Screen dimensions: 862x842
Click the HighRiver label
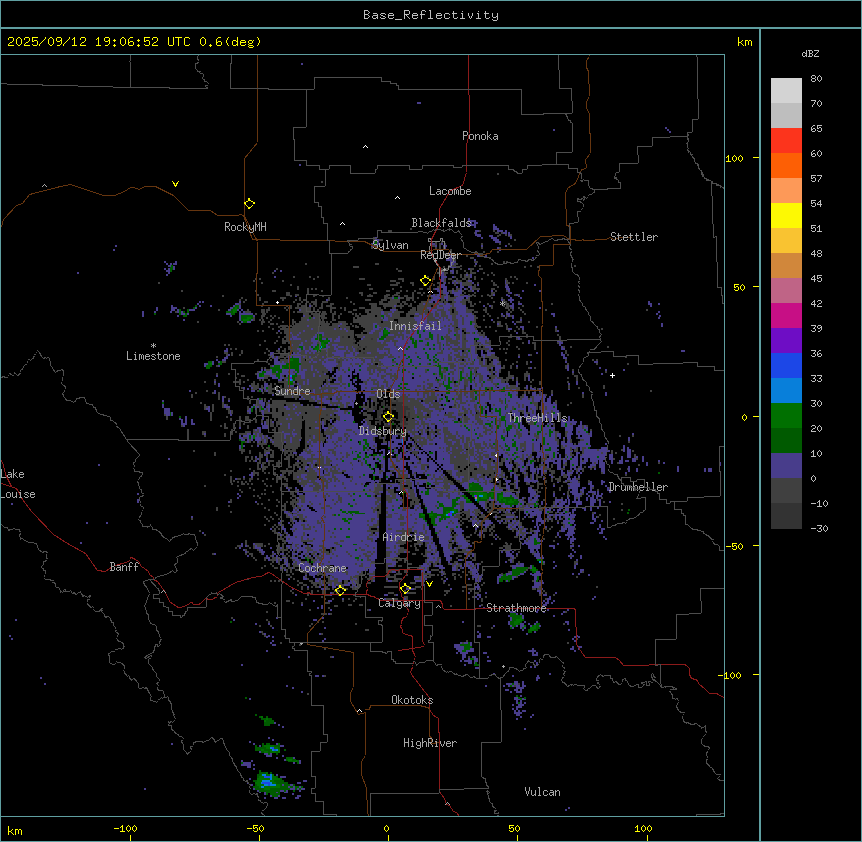[x=429, y=743]
